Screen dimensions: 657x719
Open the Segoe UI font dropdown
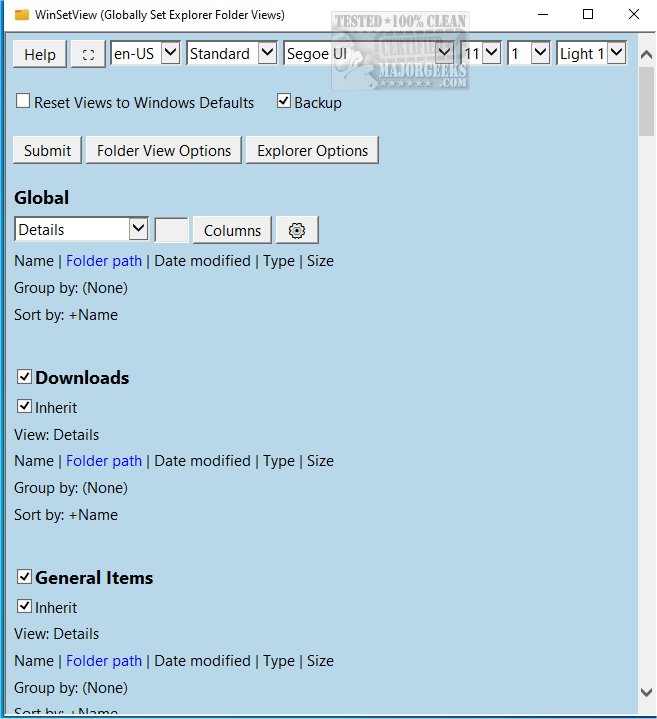point(368,53)
